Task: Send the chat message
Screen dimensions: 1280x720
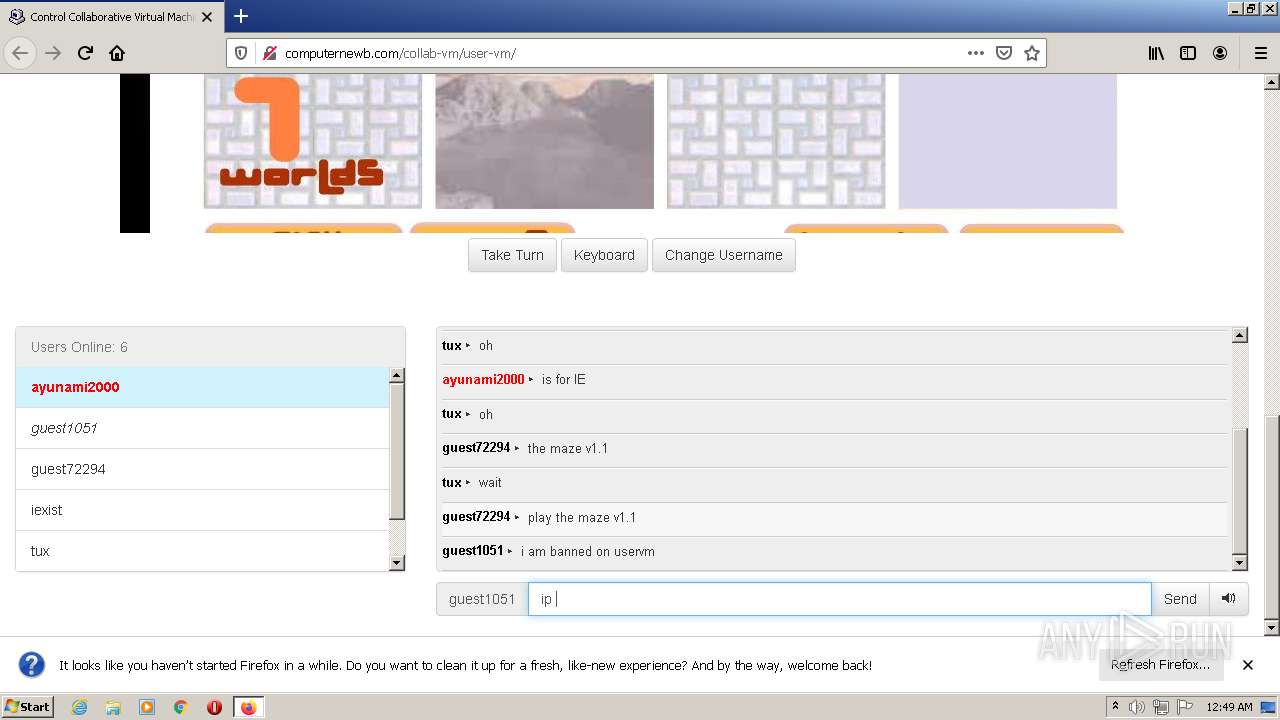Action: pos(1180,599)
